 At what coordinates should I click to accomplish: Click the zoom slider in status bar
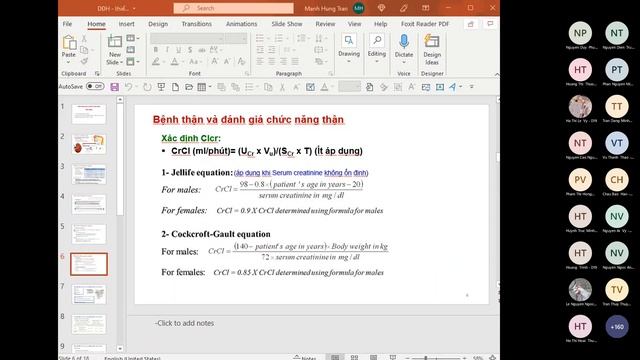tap(435, 358)
